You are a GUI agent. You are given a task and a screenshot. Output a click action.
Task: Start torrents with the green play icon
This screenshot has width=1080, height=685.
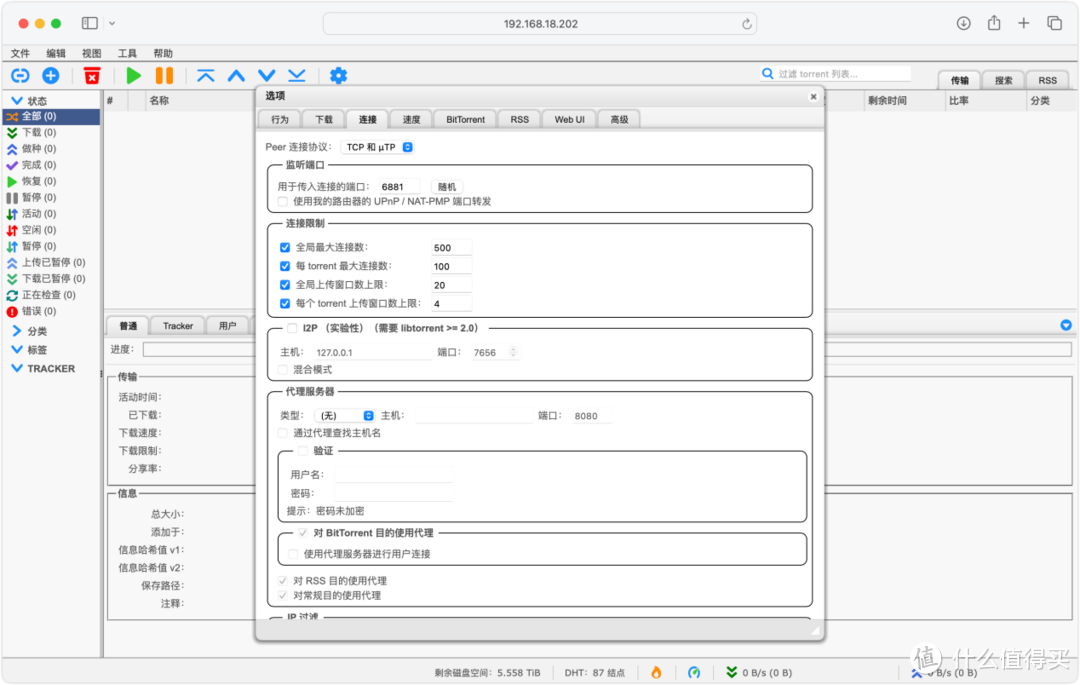click(x=134, y=75)
